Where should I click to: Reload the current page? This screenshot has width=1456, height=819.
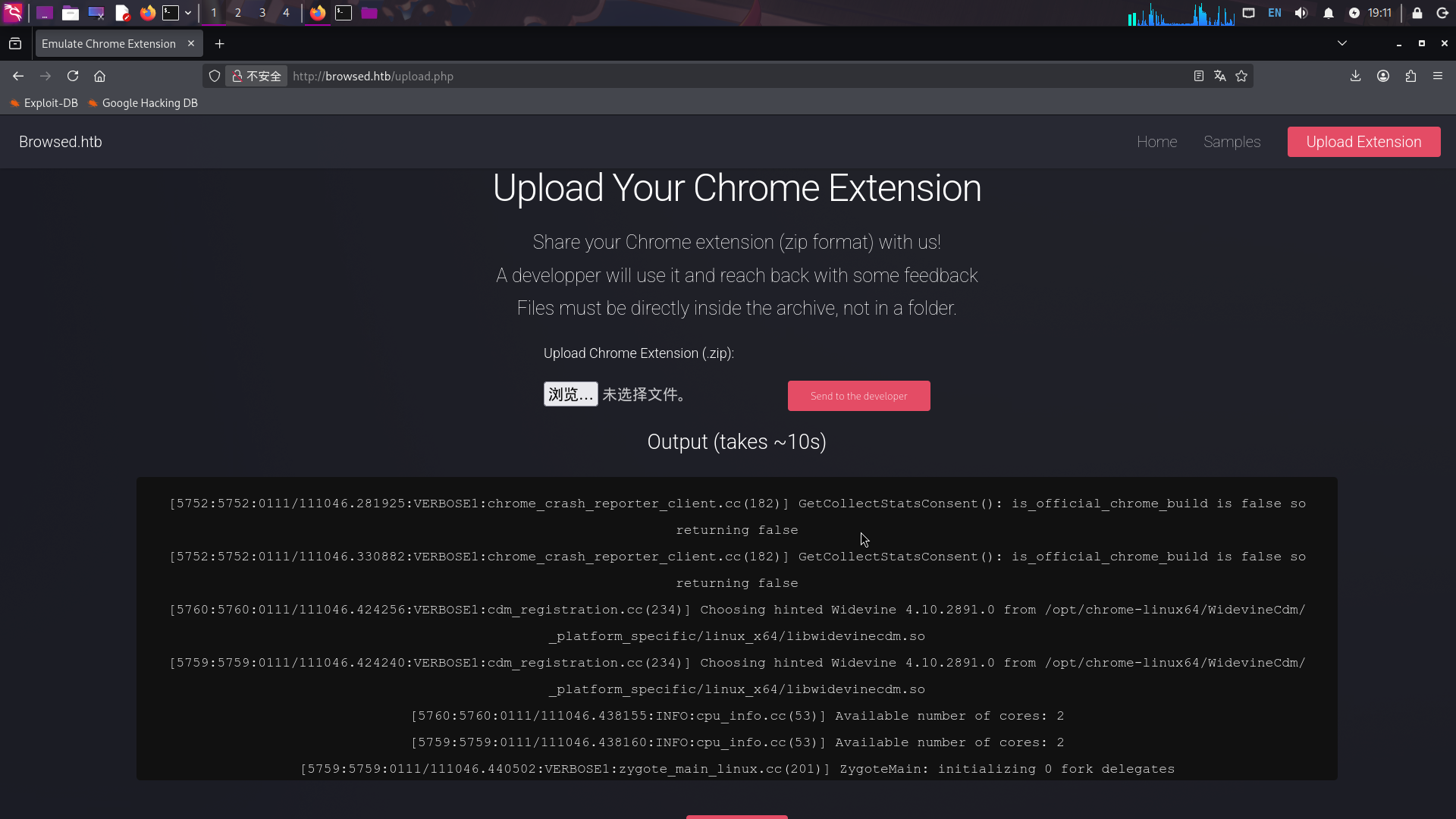click(73, 76)
